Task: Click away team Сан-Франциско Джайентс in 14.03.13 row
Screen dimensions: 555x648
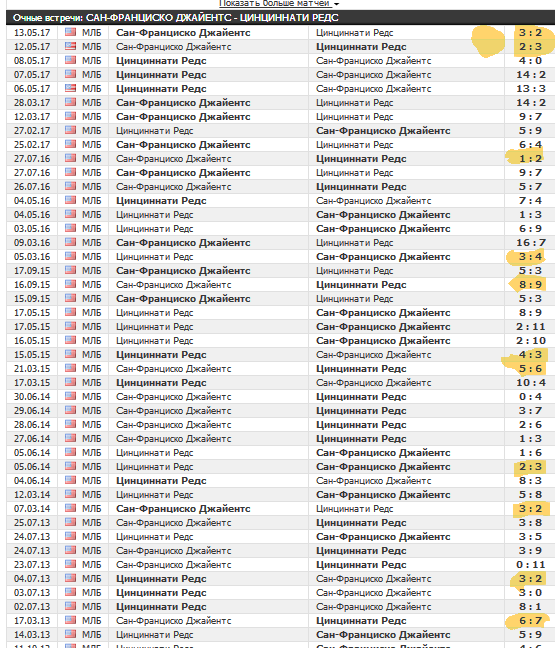Action: pyautogui.click(x=383, y=635)
